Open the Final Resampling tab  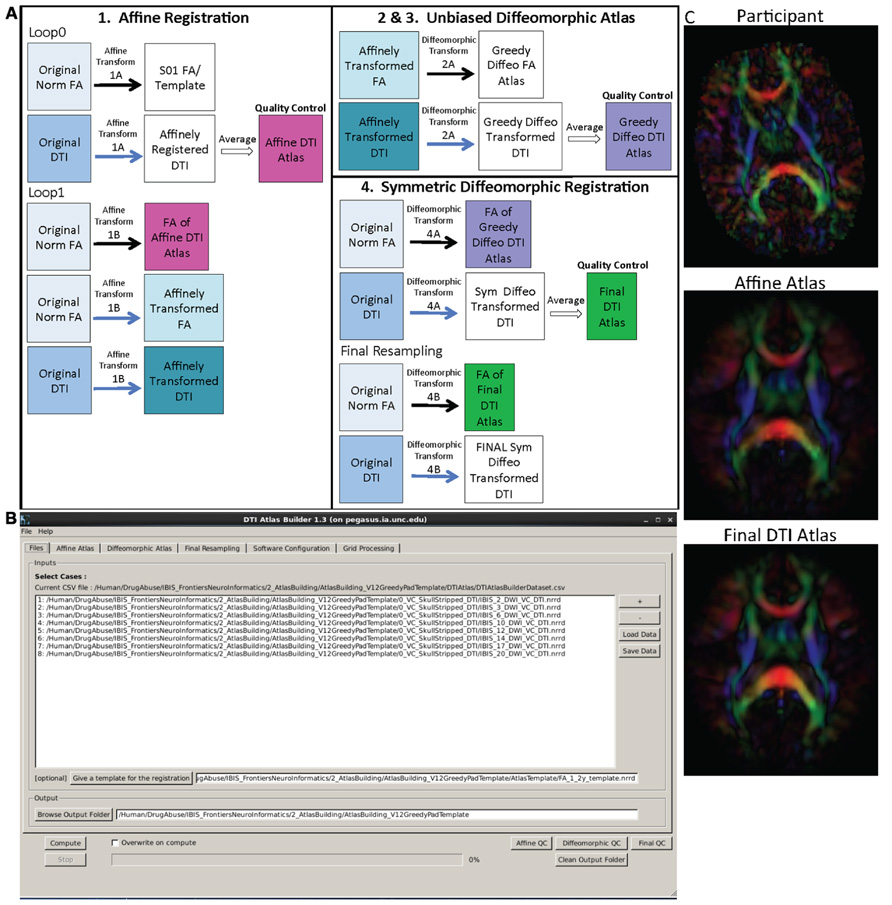(212, 548)
